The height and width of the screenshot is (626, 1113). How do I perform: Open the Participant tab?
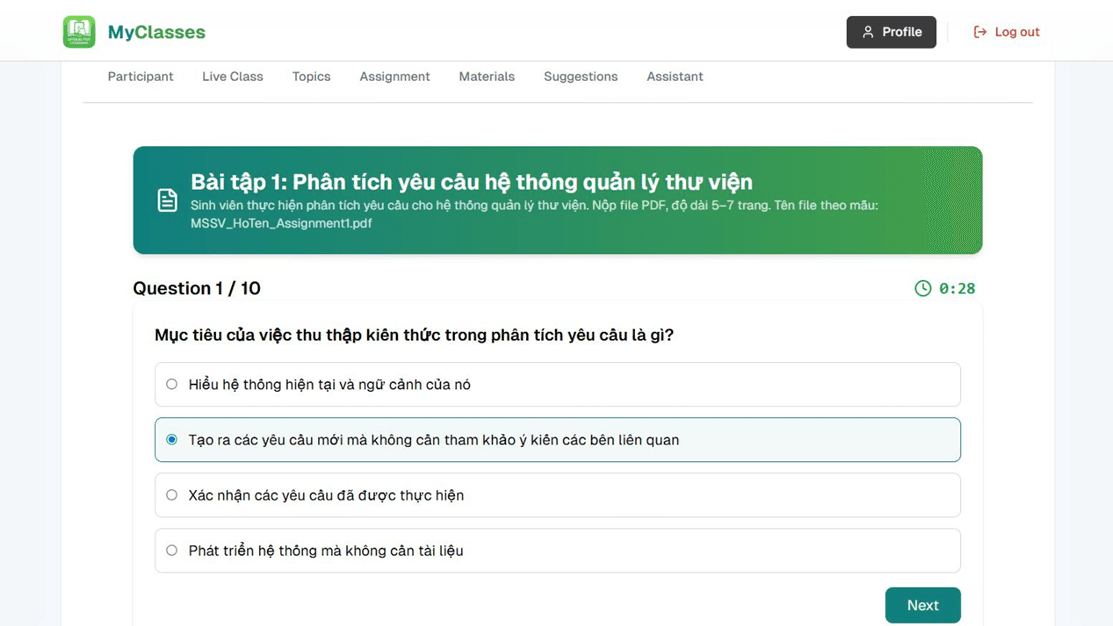(141, 77)
